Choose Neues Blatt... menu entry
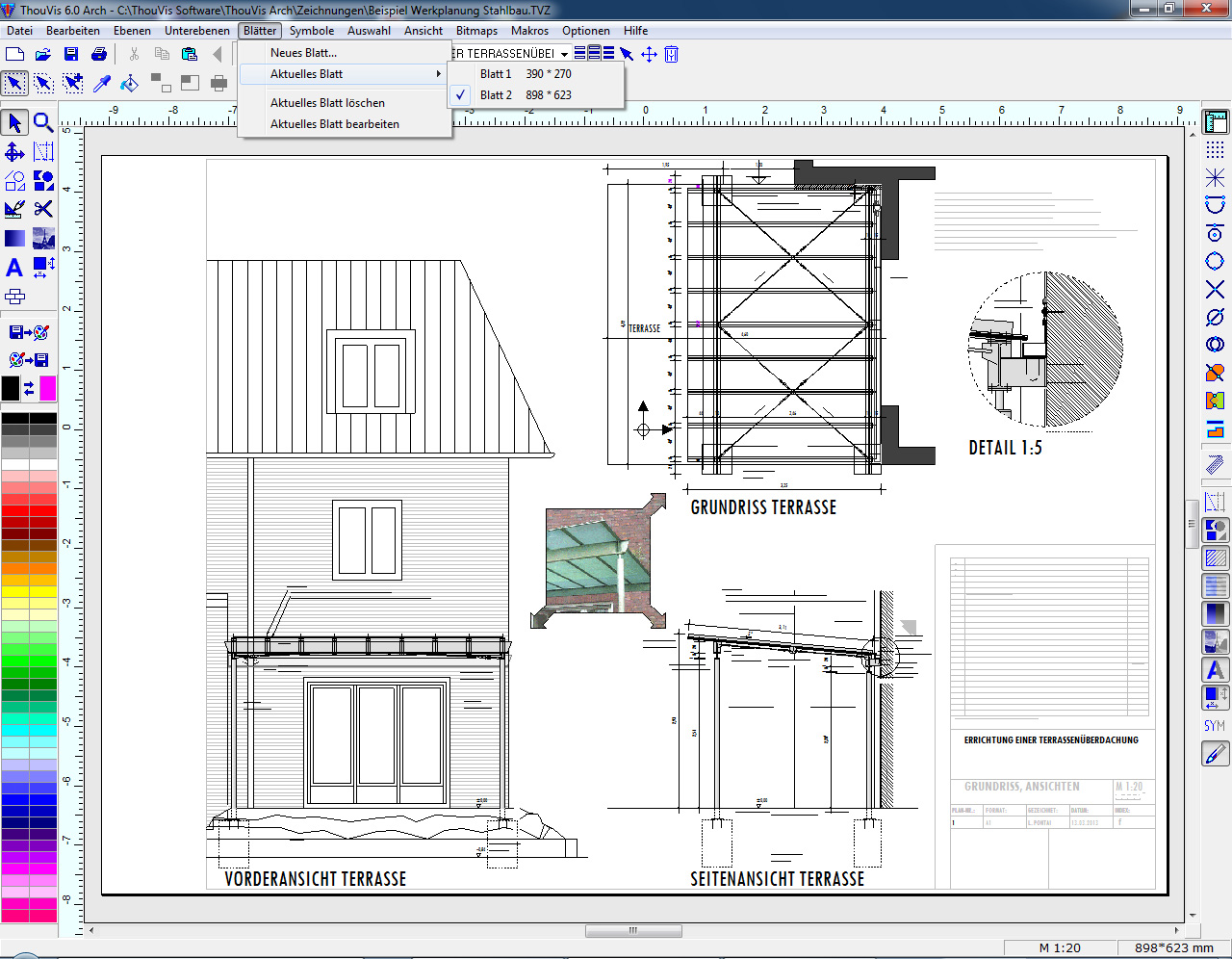Viewport: 1232px width, 959px height. click(x=303, y=53)
